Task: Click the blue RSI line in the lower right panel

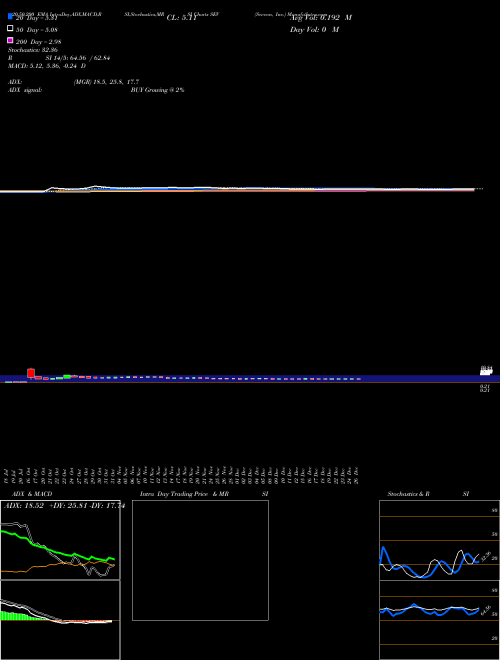Action: 429,610
